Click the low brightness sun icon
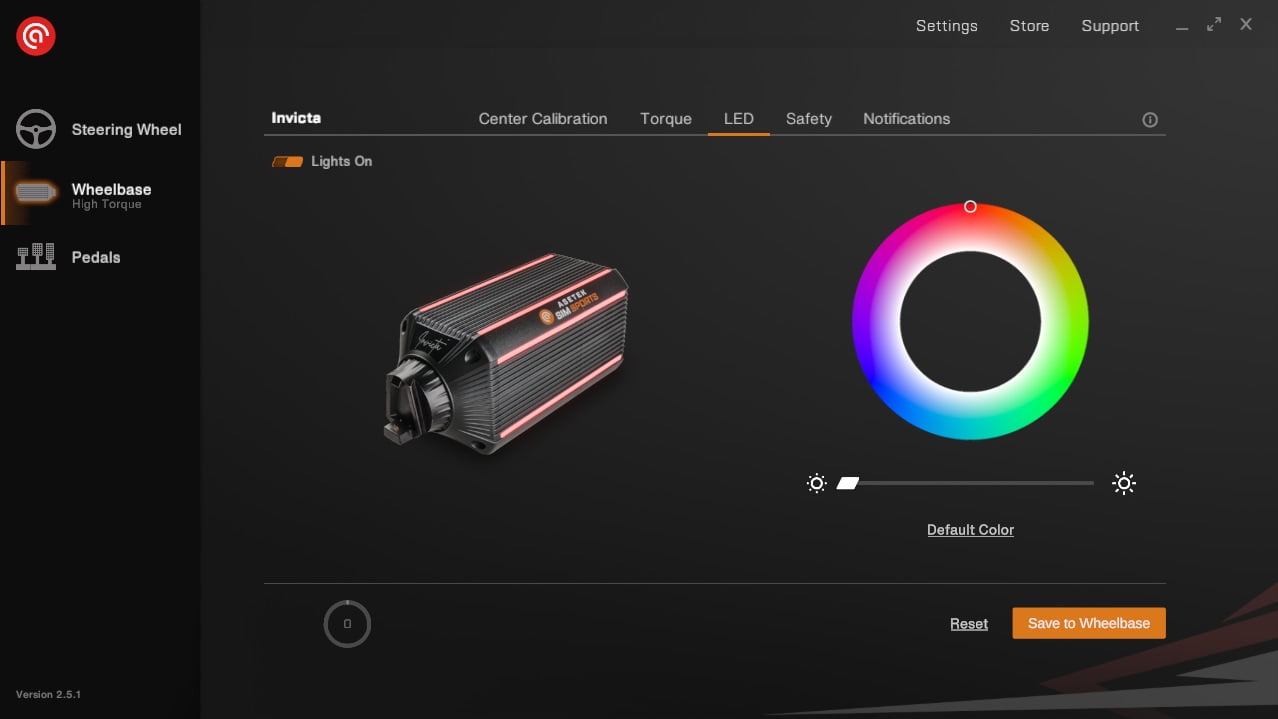The height and width of the screenshot is (719, 1278). tap(816, 484)
